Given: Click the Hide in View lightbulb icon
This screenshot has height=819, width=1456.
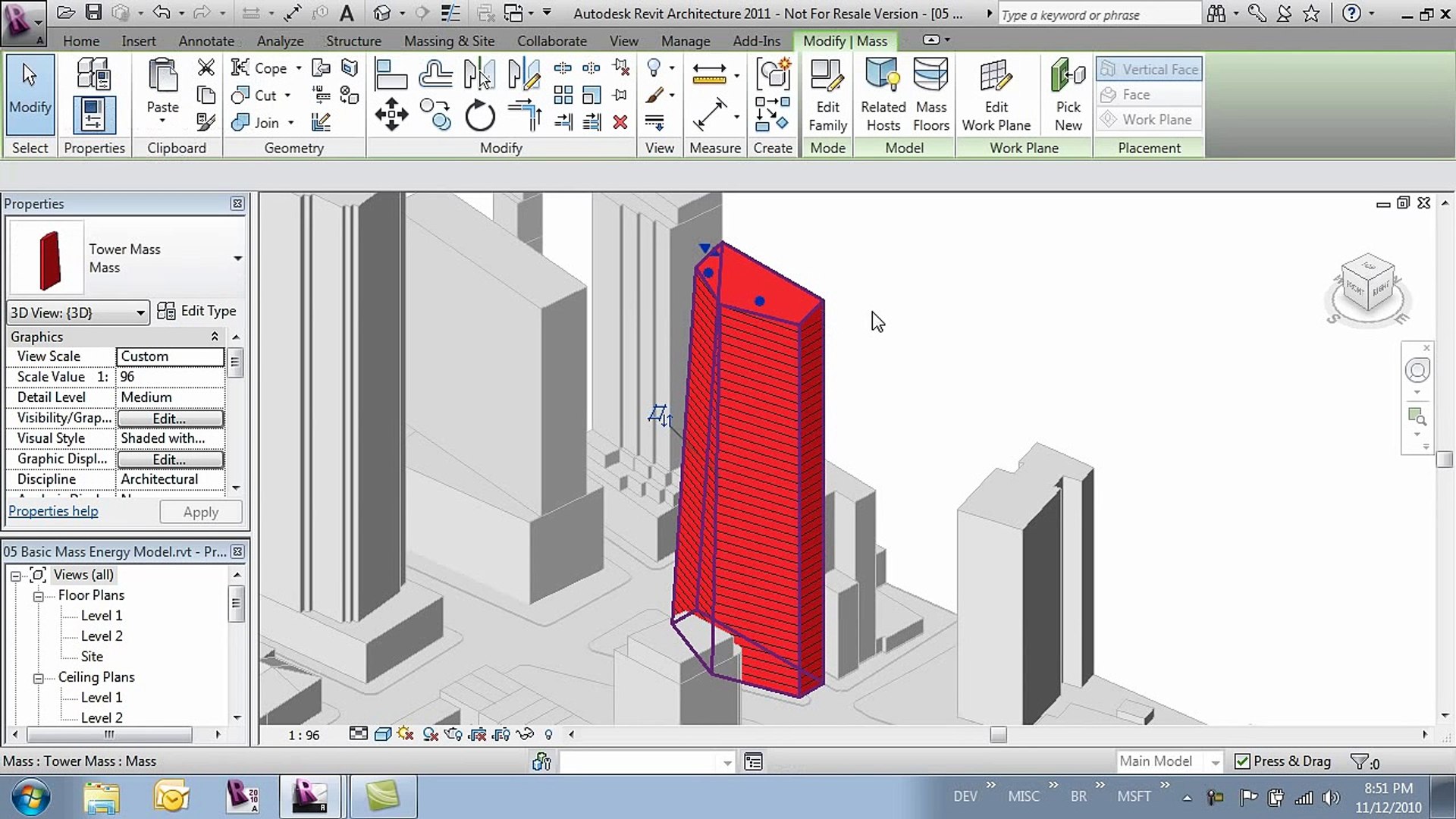Looking at the screenshot, I should tap(654, 68).
